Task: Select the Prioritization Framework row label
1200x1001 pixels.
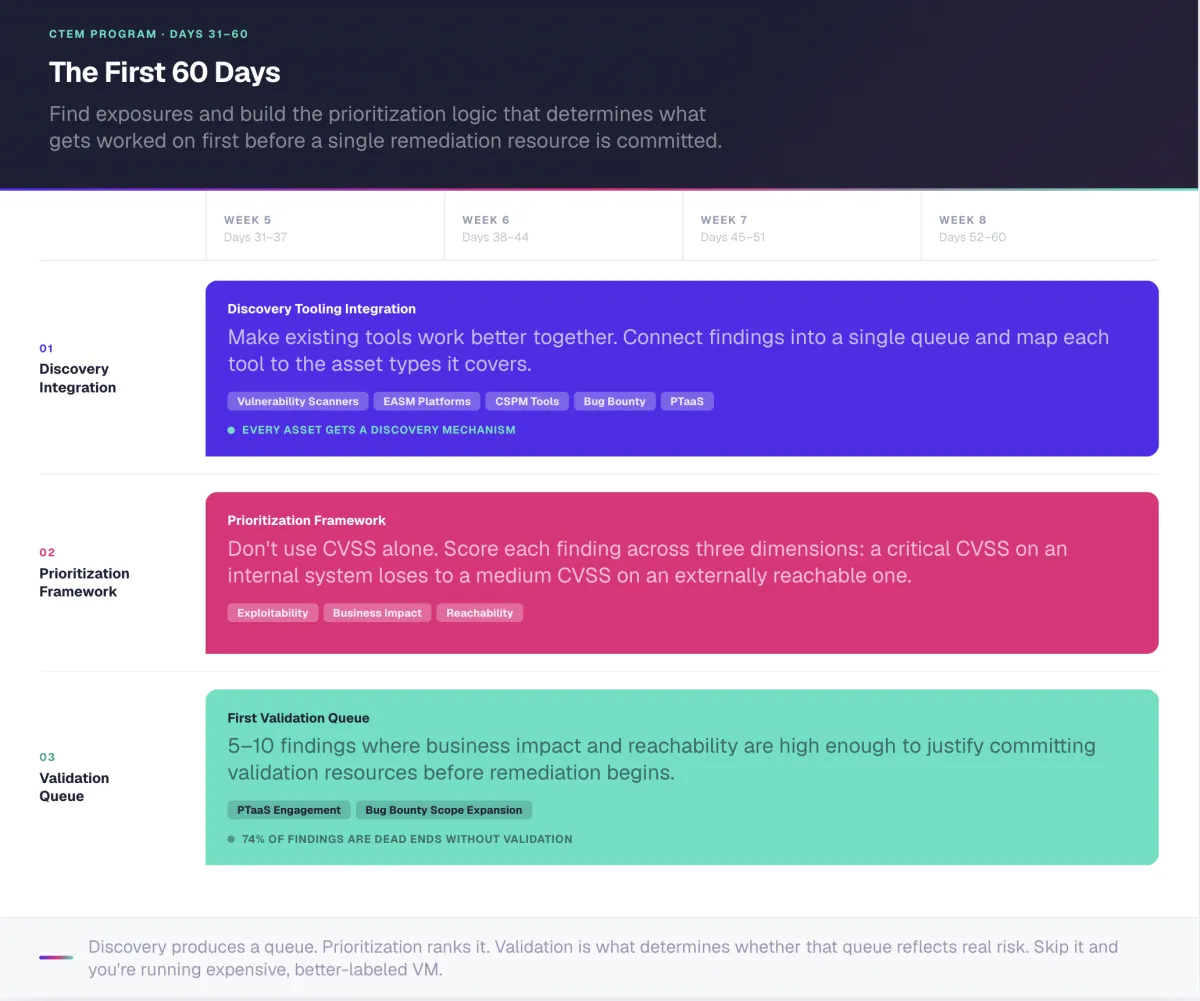Action: 84,582
